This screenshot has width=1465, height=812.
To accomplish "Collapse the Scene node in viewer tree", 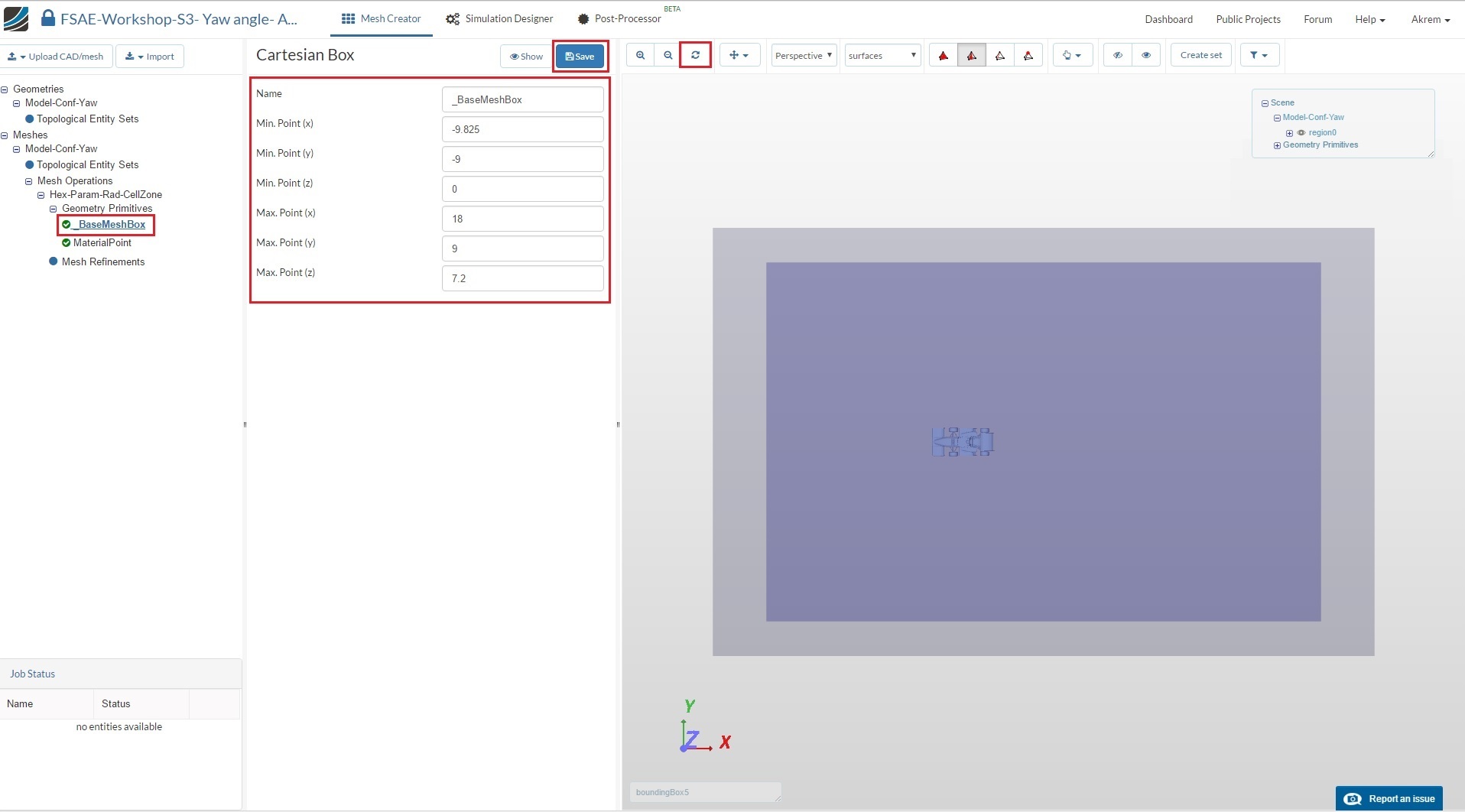I will 1265,103.
